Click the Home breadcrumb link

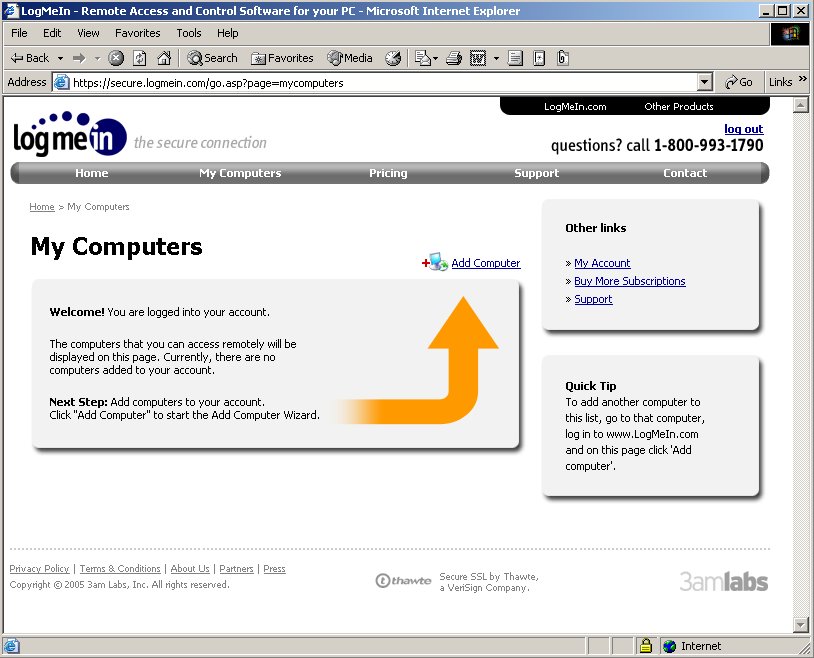42,207
